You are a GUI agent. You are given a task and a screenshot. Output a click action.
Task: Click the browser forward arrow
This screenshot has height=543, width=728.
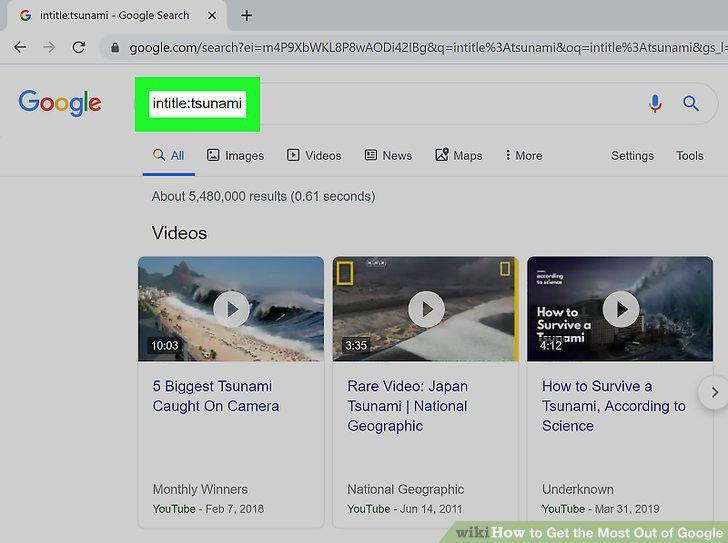tap(49, 47)
